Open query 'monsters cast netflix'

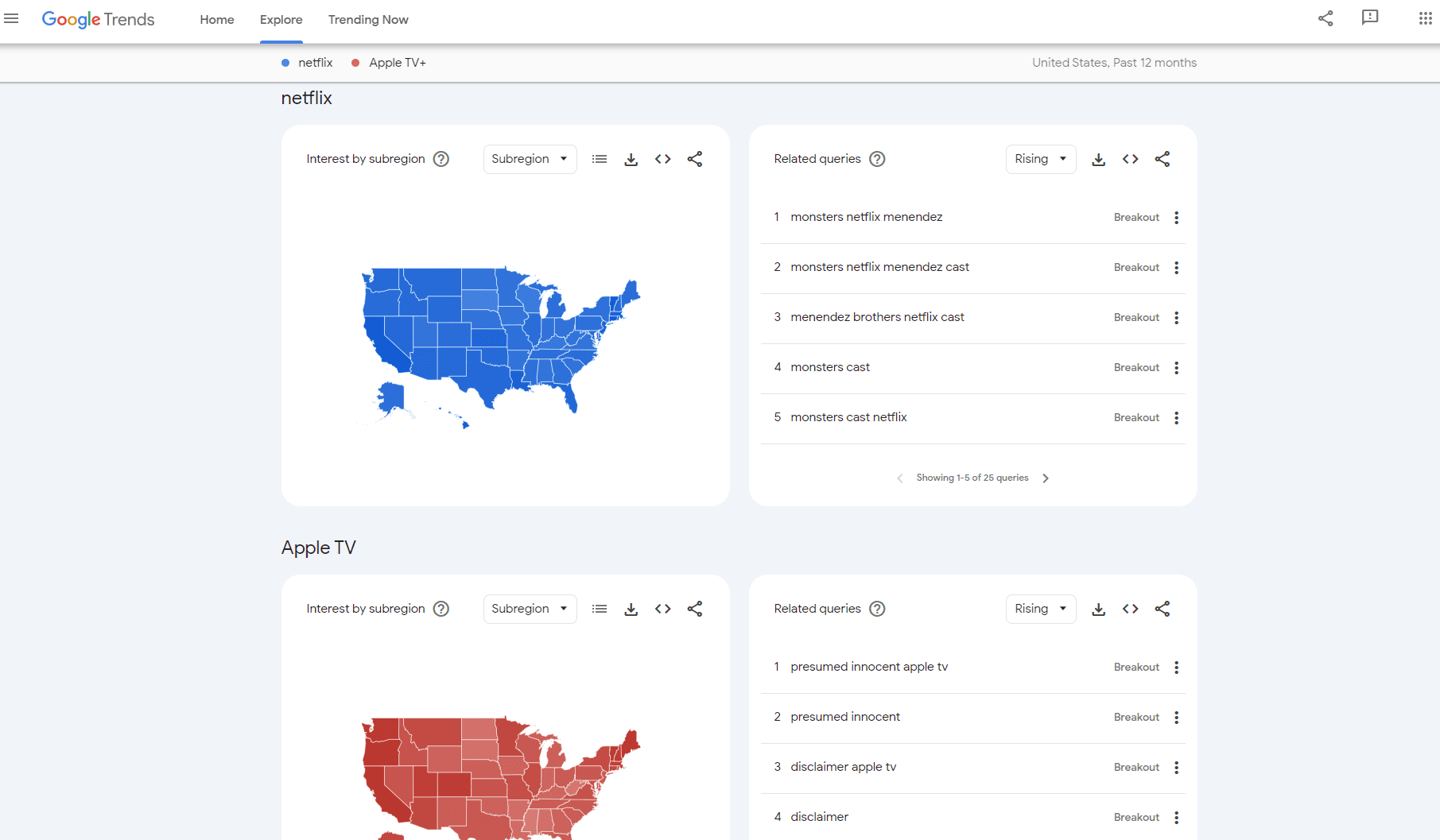[x=848, y=417]
